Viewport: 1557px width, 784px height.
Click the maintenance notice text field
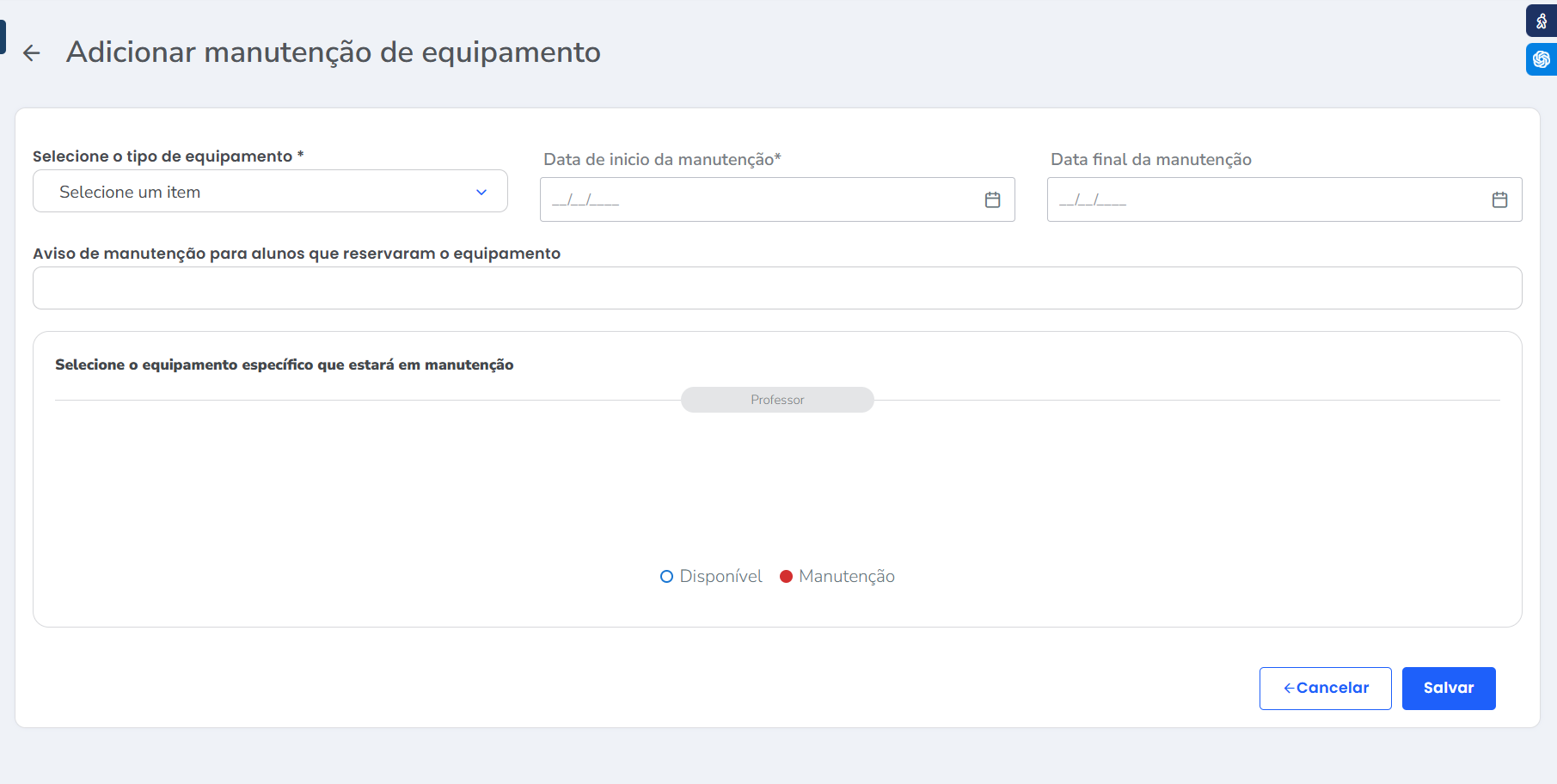pyautogui.click(x=776, y=288)
